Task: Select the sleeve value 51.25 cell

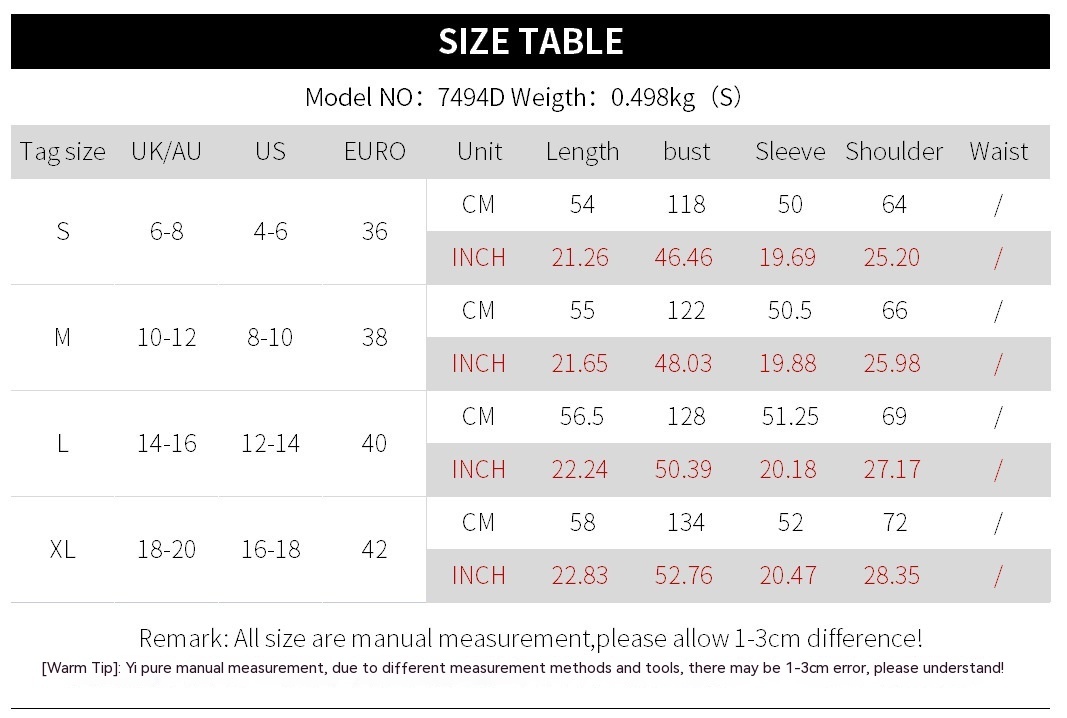Action: [790, 417]
